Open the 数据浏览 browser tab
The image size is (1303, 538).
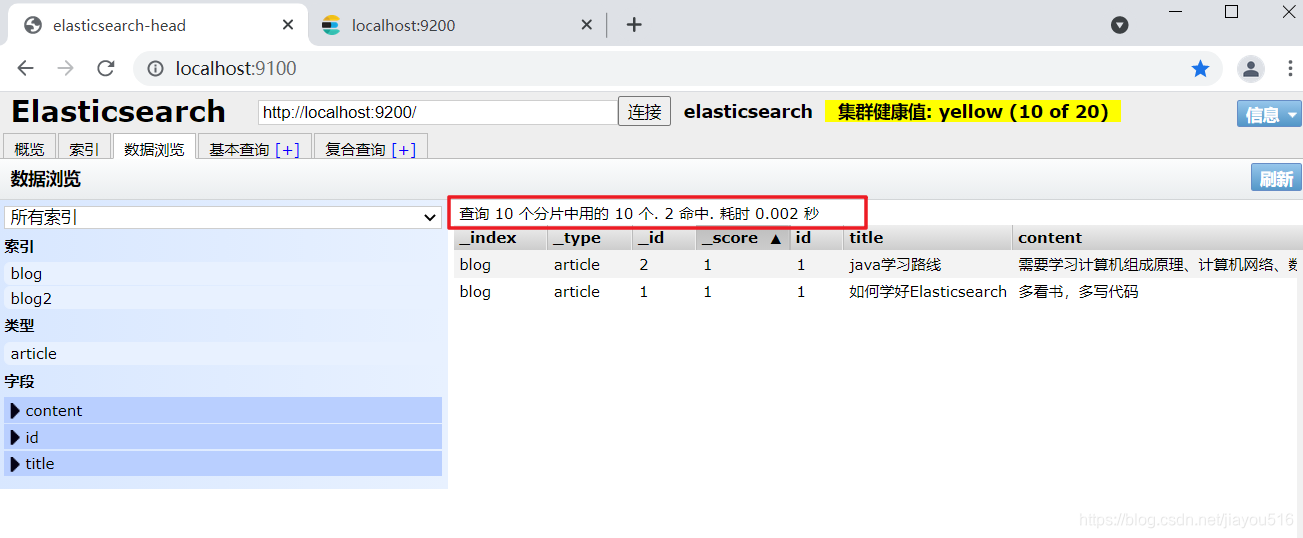coord(154,149)
